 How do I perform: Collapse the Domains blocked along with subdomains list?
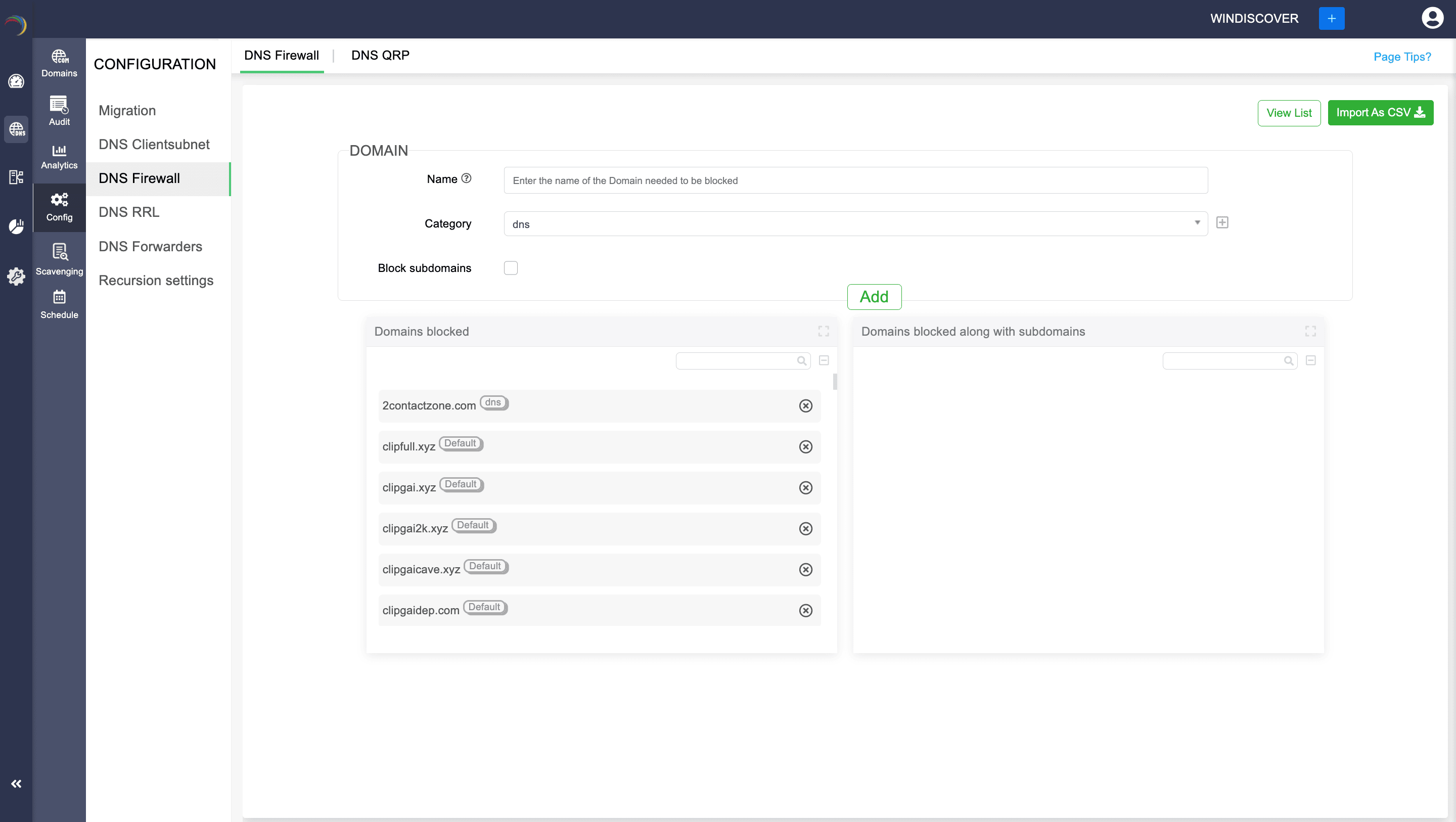[x=1311, y=360]
